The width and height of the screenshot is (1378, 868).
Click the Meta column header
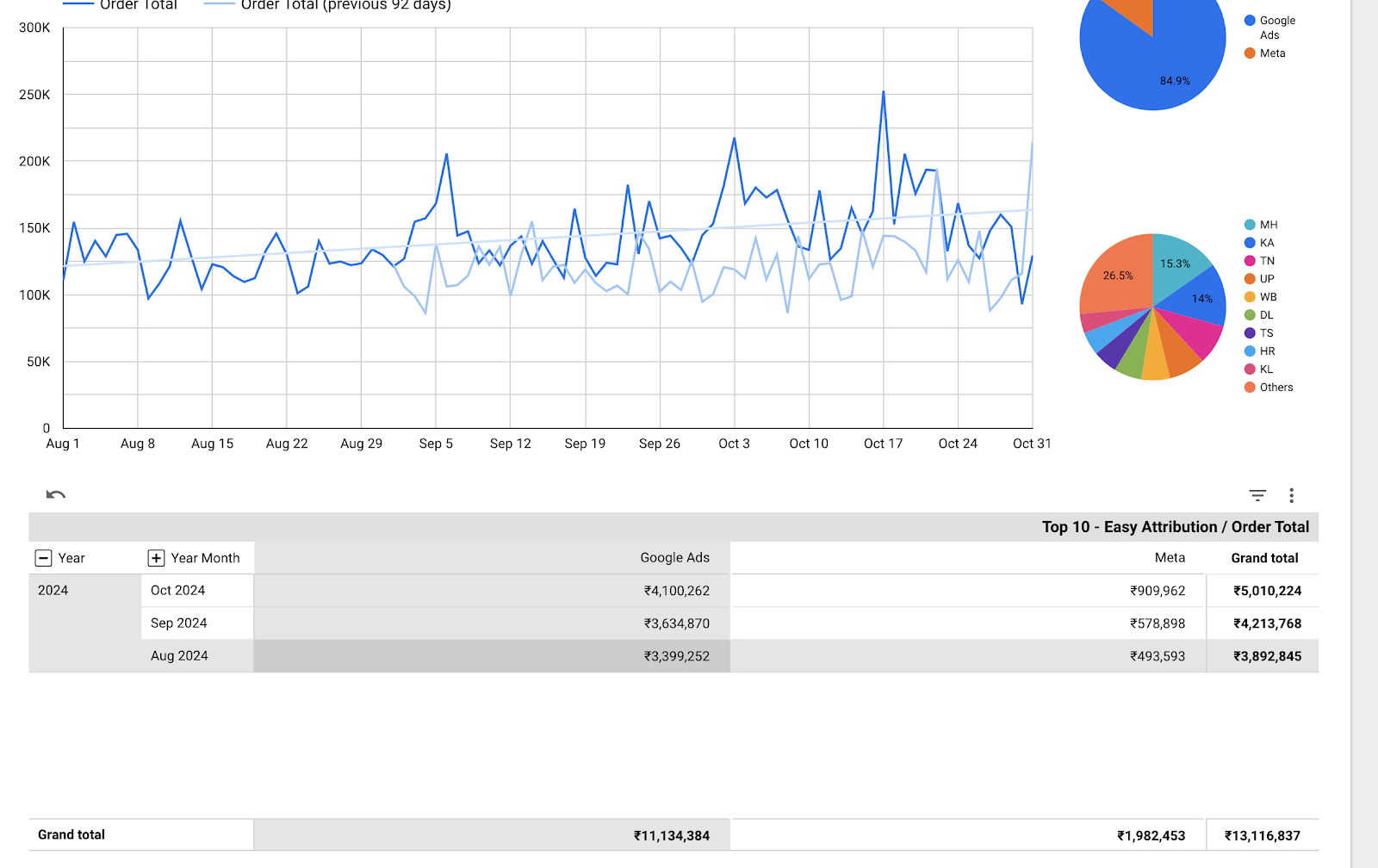1170,558
